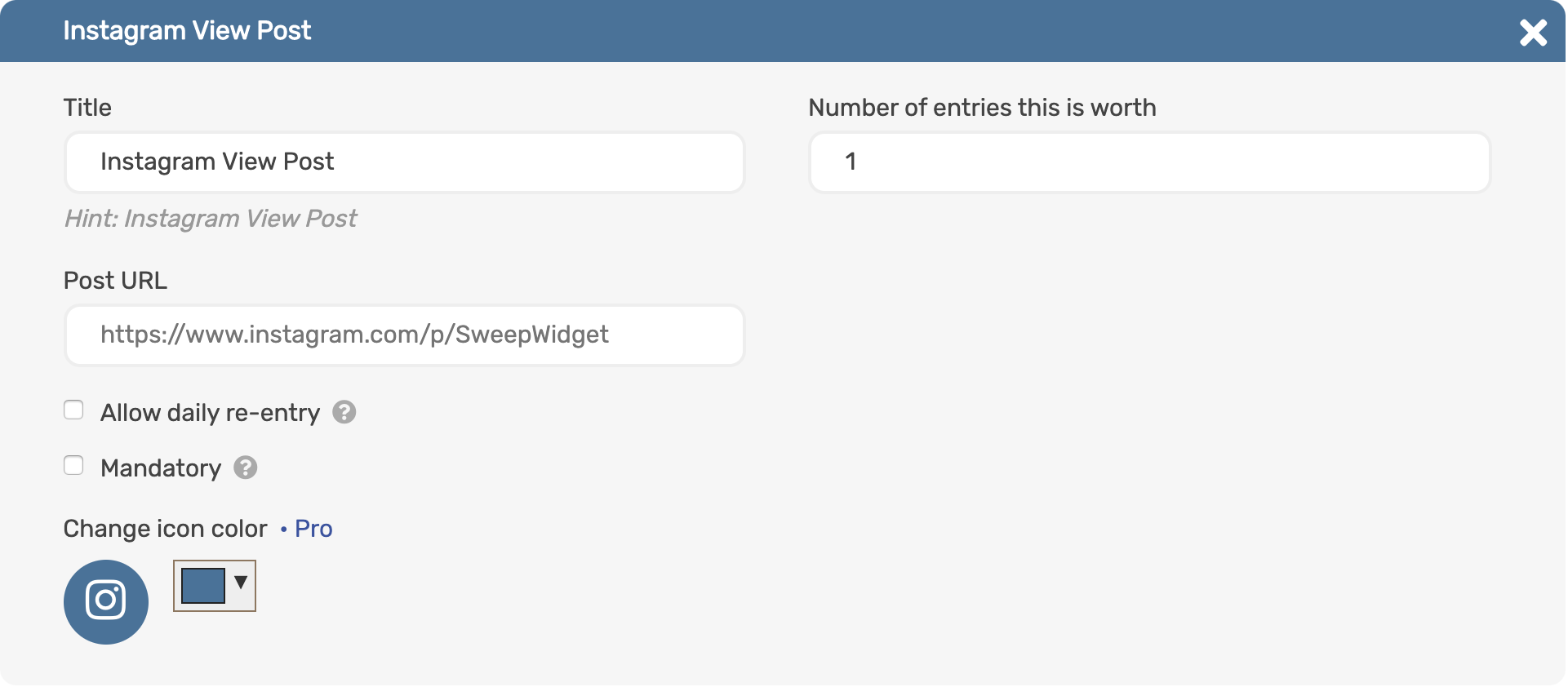Check the Mandatory option
Screen dimensions: 1568x687
[73, 465]
